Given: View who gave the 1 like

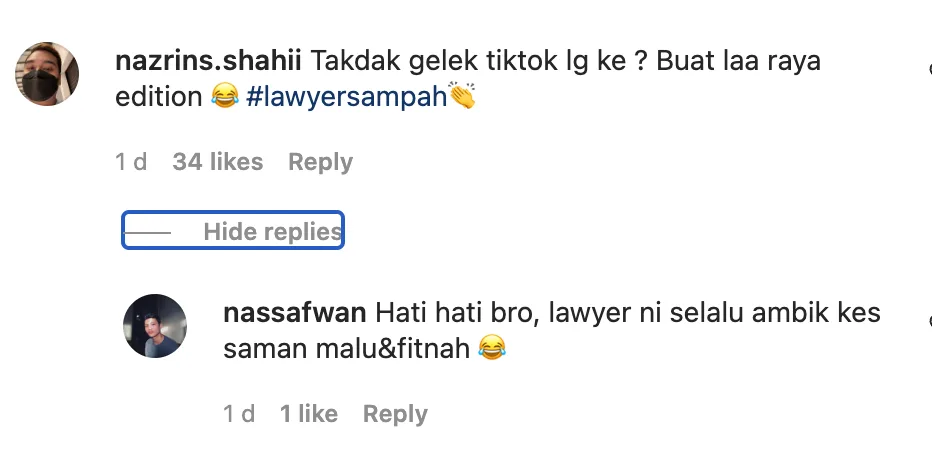Looking at the screenshot, I should (308, 414).
